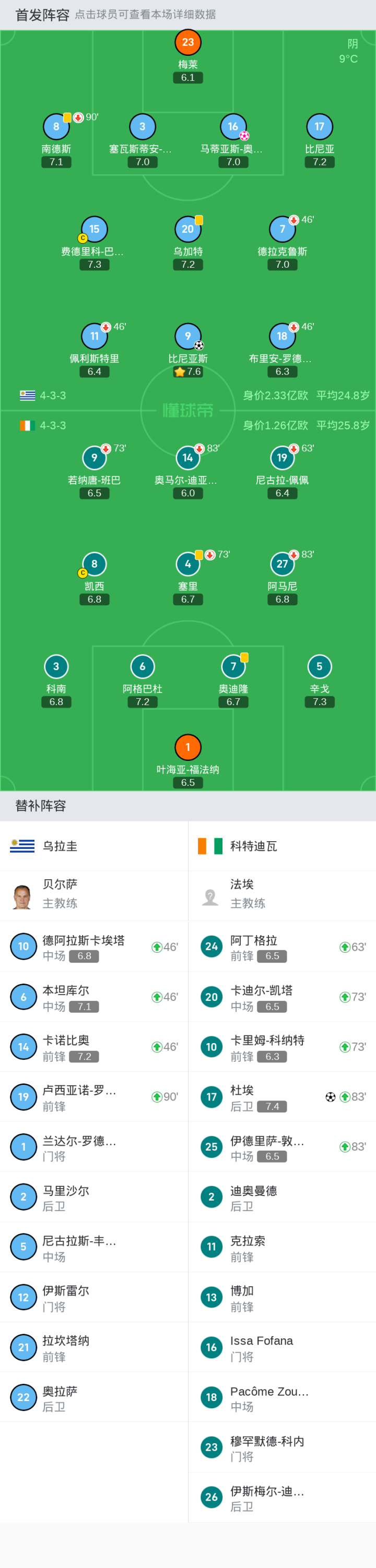Viewport: 376px width, 1568px height.
Task: Select substitute 阿丁格拉 number 24
Action: (281, 947)
